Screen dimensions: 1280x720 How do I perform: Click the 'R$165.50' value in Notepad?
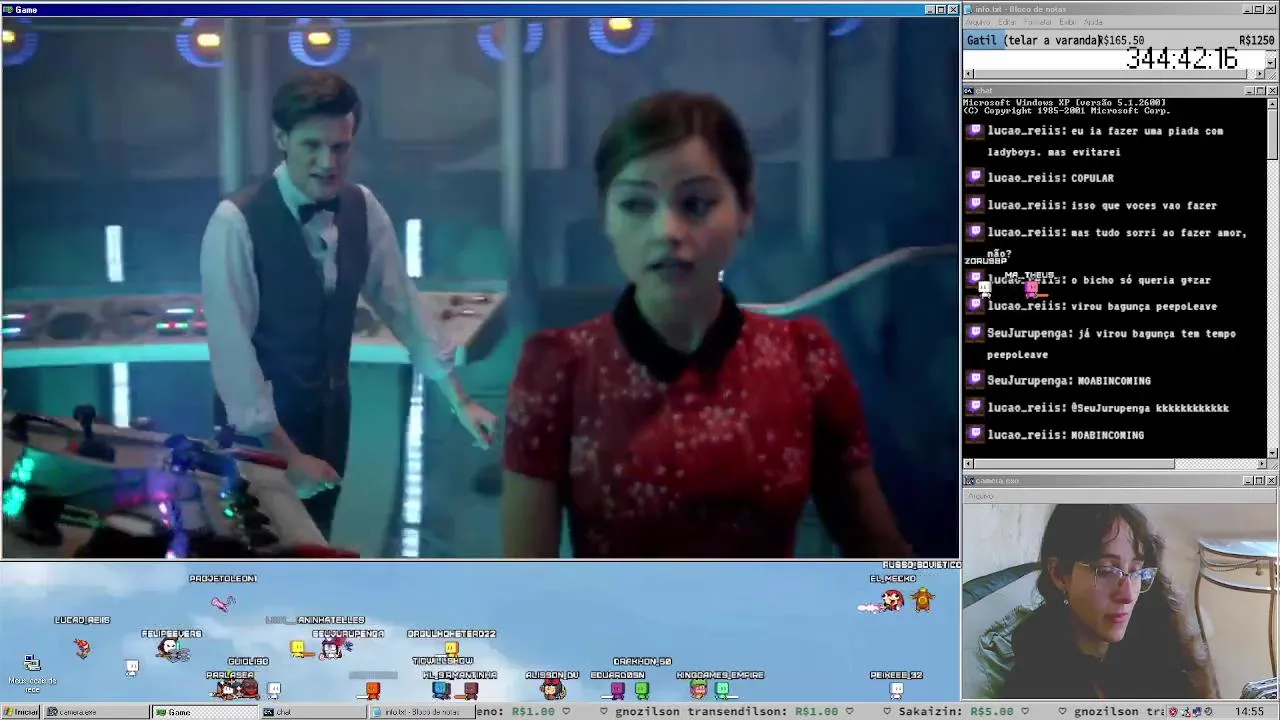1122,41
